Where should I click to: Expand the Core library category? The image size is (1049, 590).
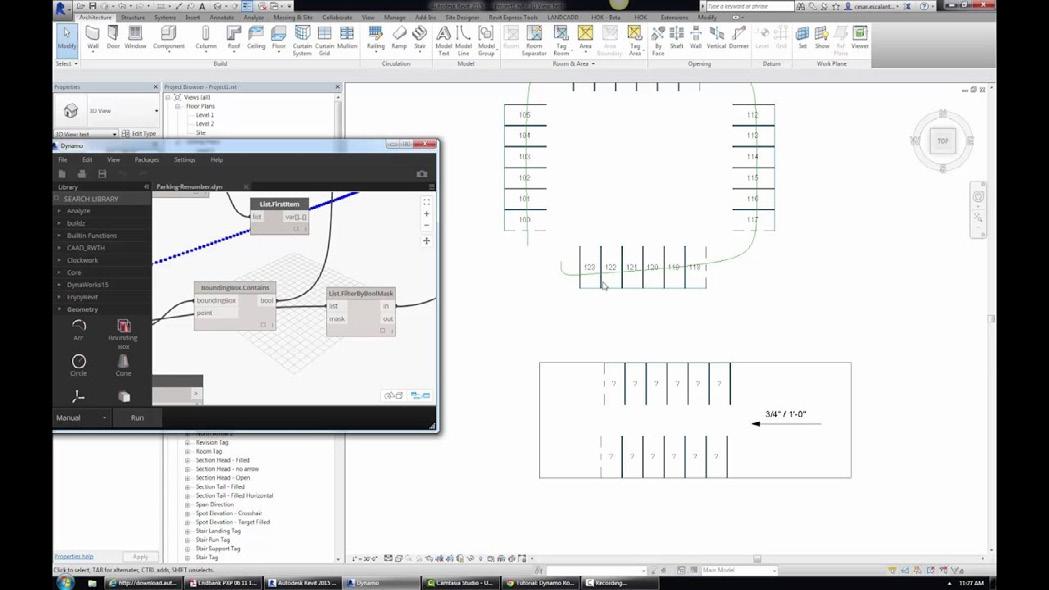pyautogui.click(x=74, y=272)
